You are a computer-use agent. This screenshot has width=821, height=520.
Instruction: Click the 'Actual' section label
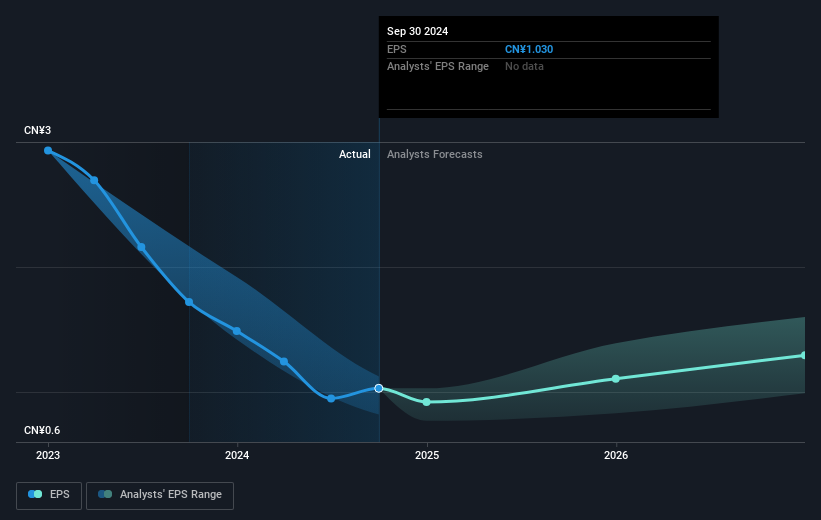(x=354, y=154)
